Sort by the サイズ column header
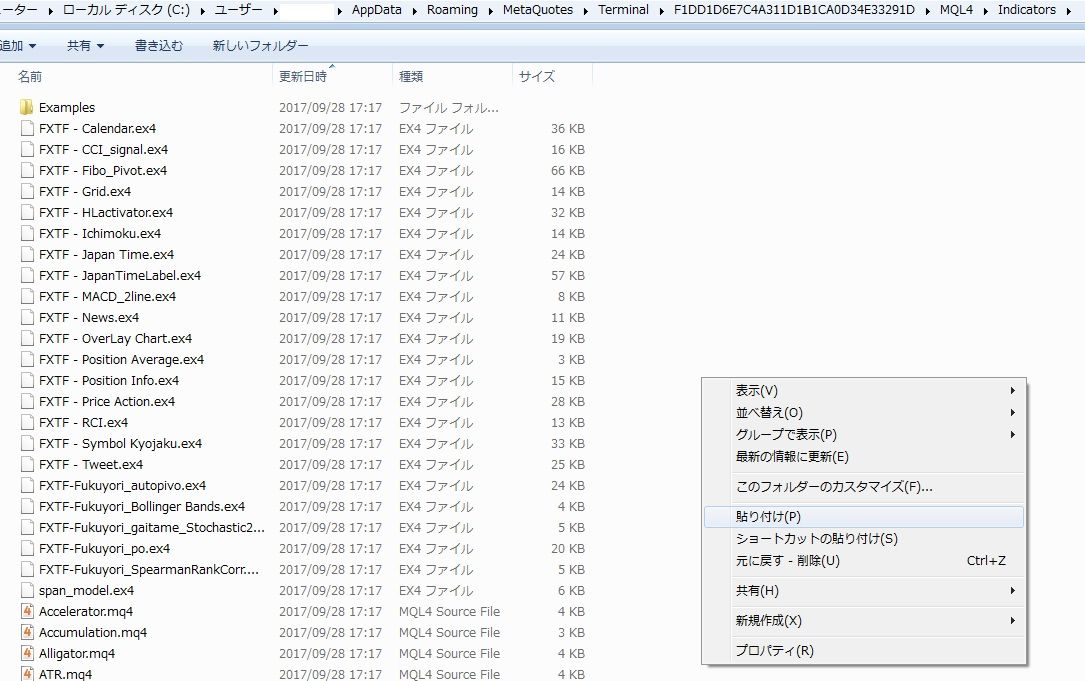This screenshot has height=681, width=1085. pos(552,76)
